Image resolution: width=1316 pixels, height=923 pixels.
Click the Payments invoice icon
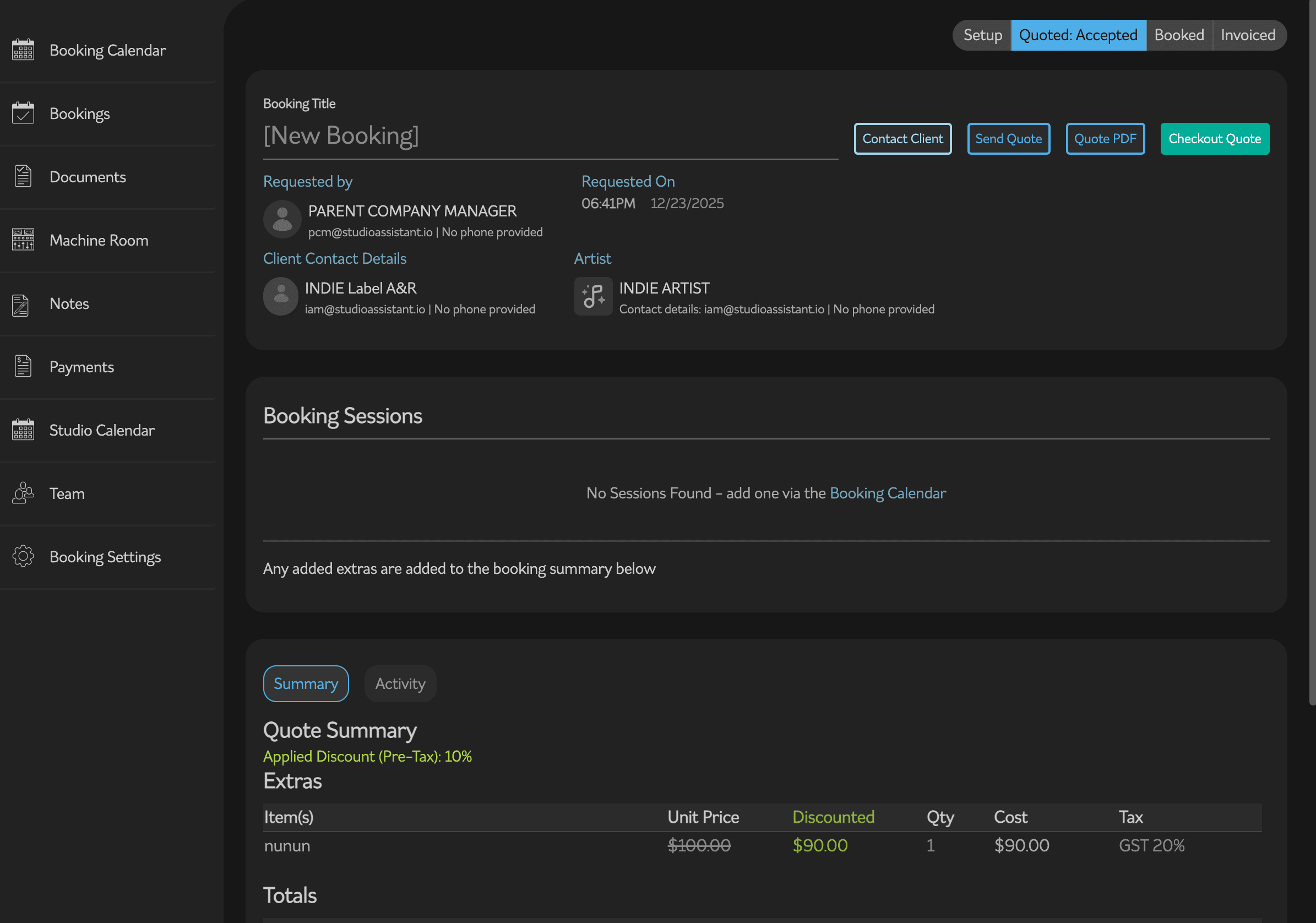click(23, 366)
